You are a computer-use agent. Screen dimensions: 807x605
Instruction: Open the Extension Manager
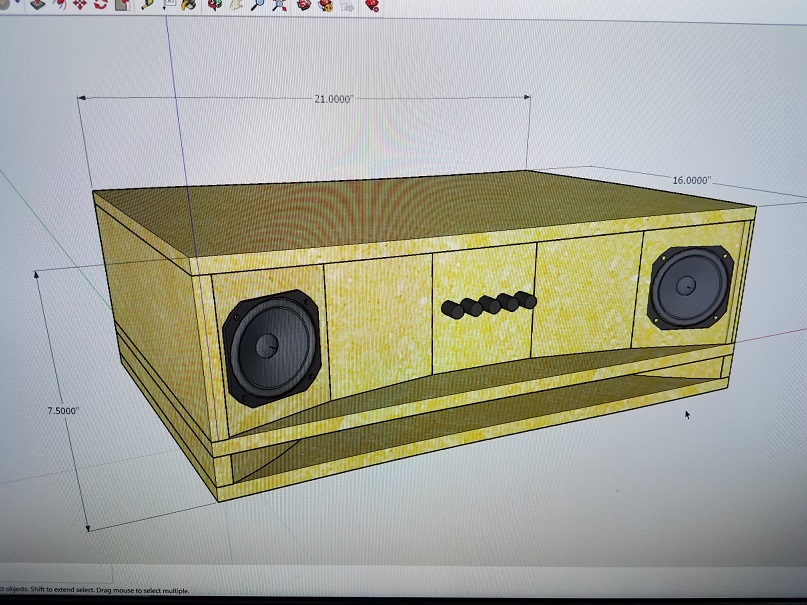(x=372, y=6)
